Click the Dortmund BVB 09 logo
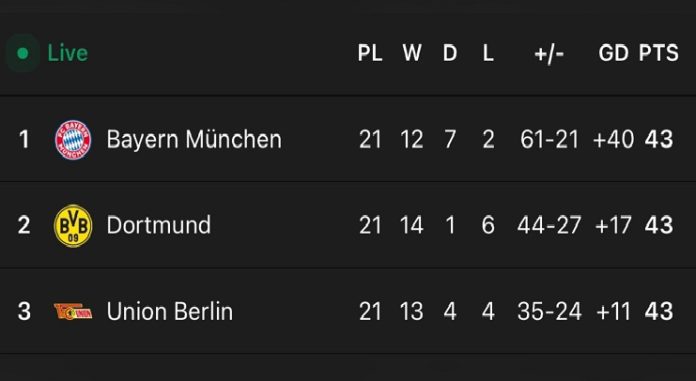Screen dimensions: 696x381 coord(73,226)
